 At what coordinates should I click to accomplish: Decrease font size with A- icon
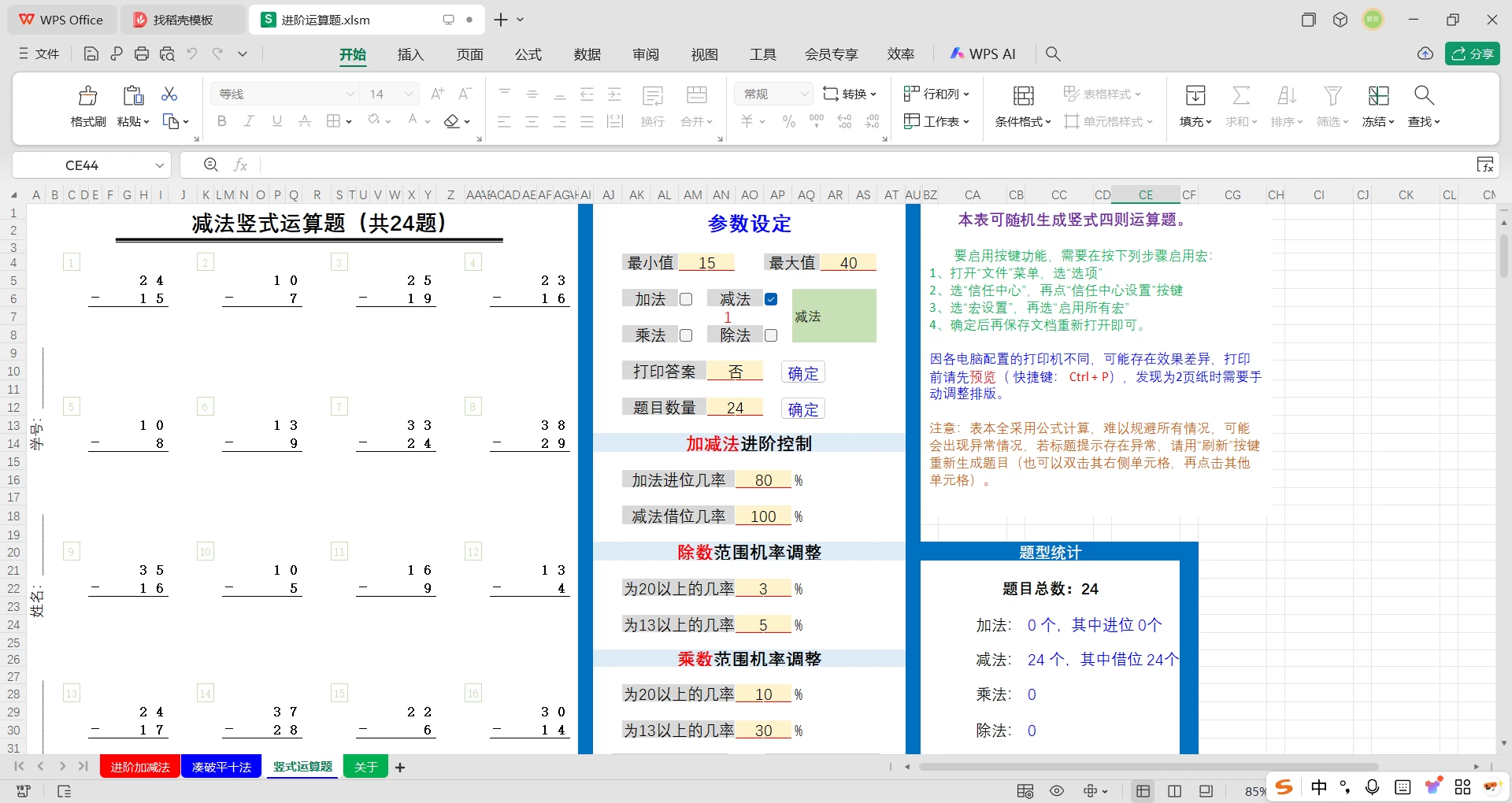465,94
